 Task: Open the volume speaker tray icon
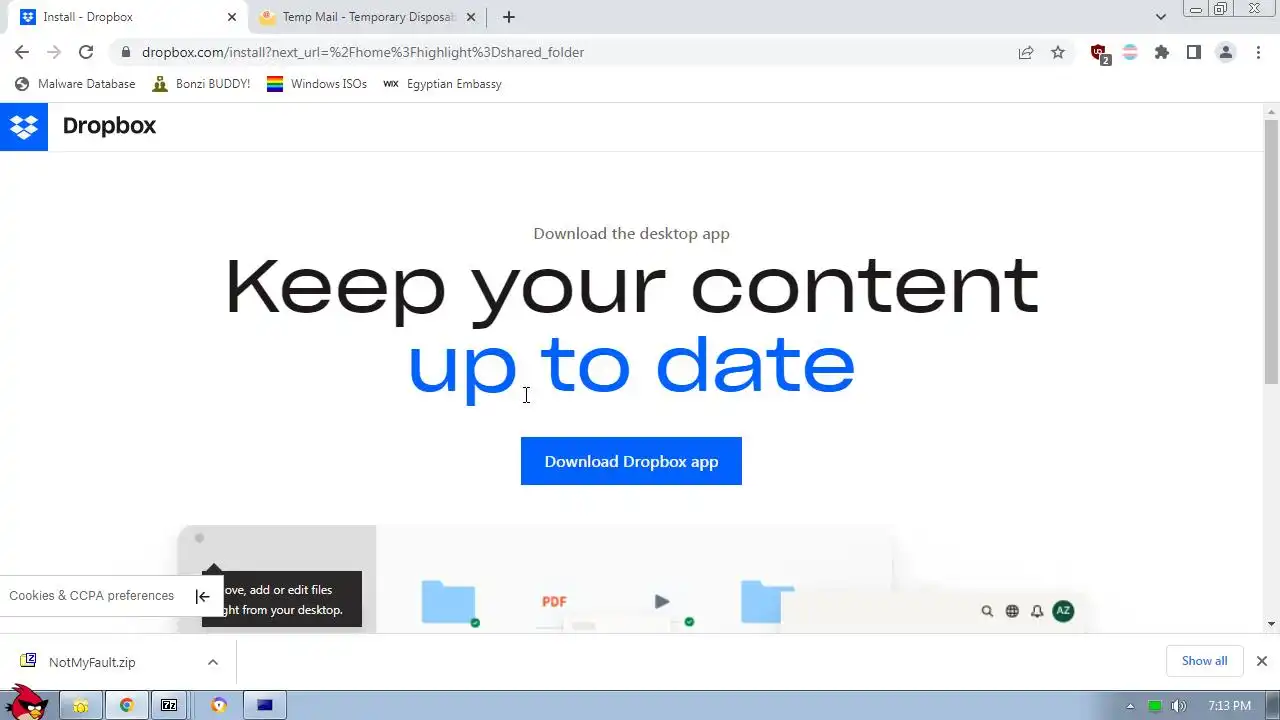[1179, 707]
